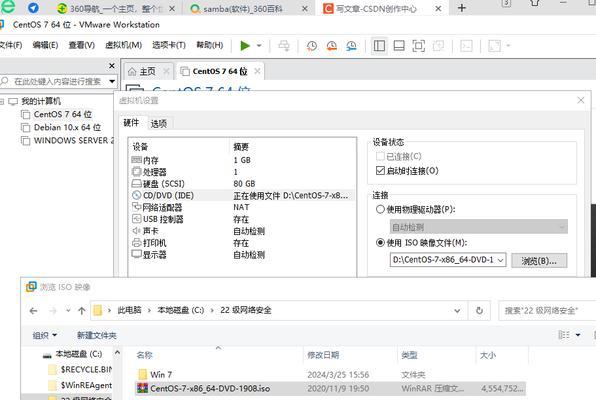Select the CD/DVD (IDE) device row
The height and width of the screenshot is (400, 596).
coord(242,195)
